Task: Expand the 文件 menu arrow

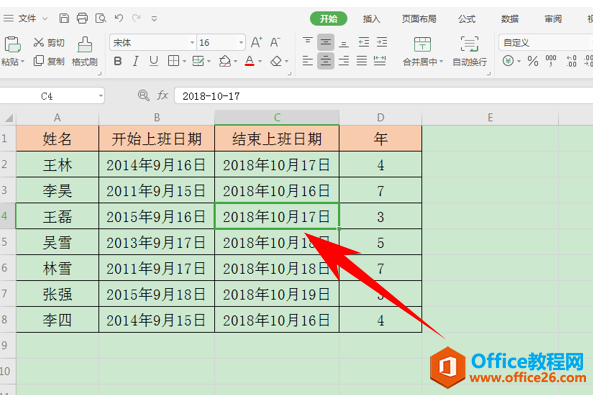Action: tap(45, 19)
